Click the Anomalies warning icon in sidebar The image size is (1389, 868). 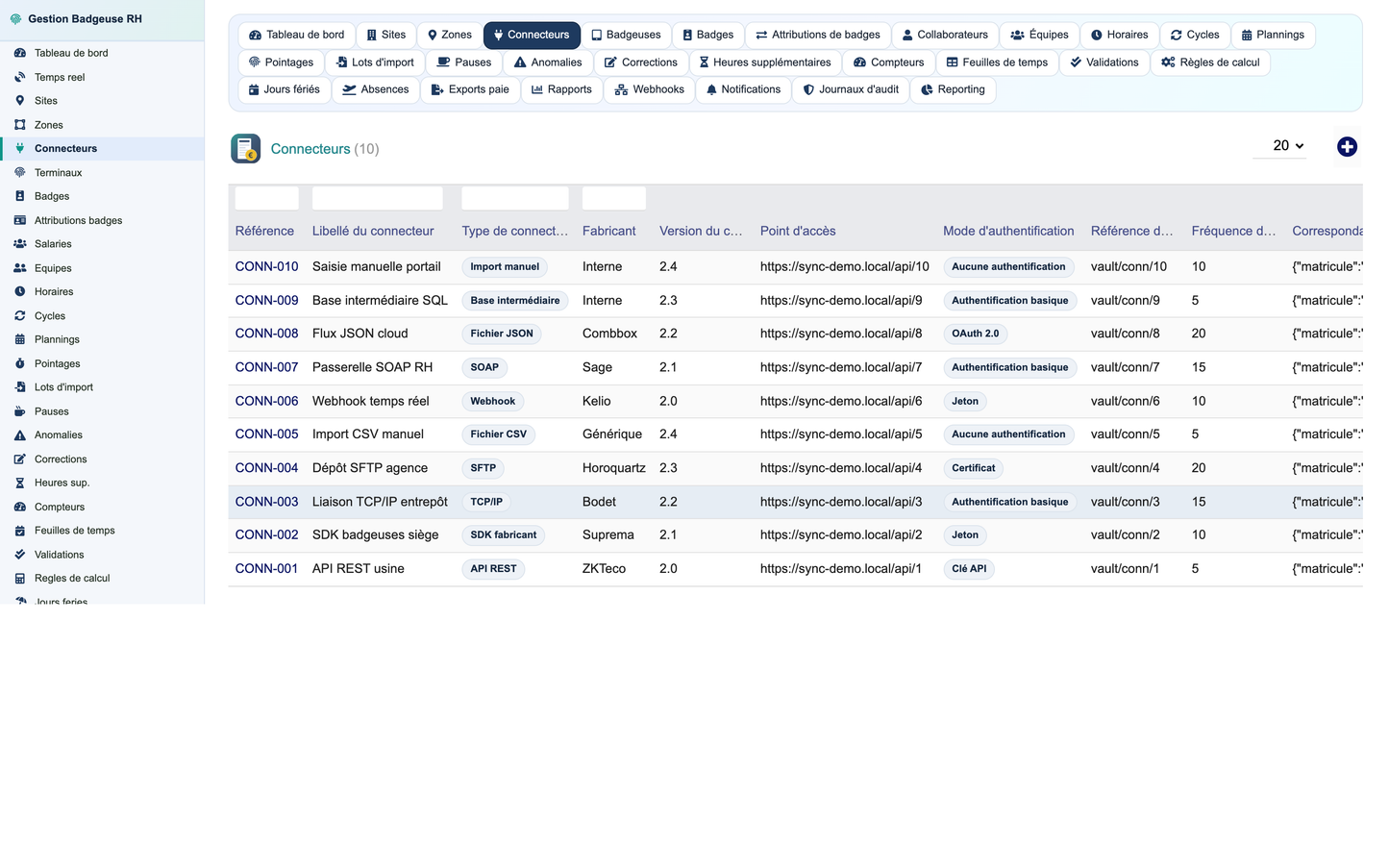(19, 435)
